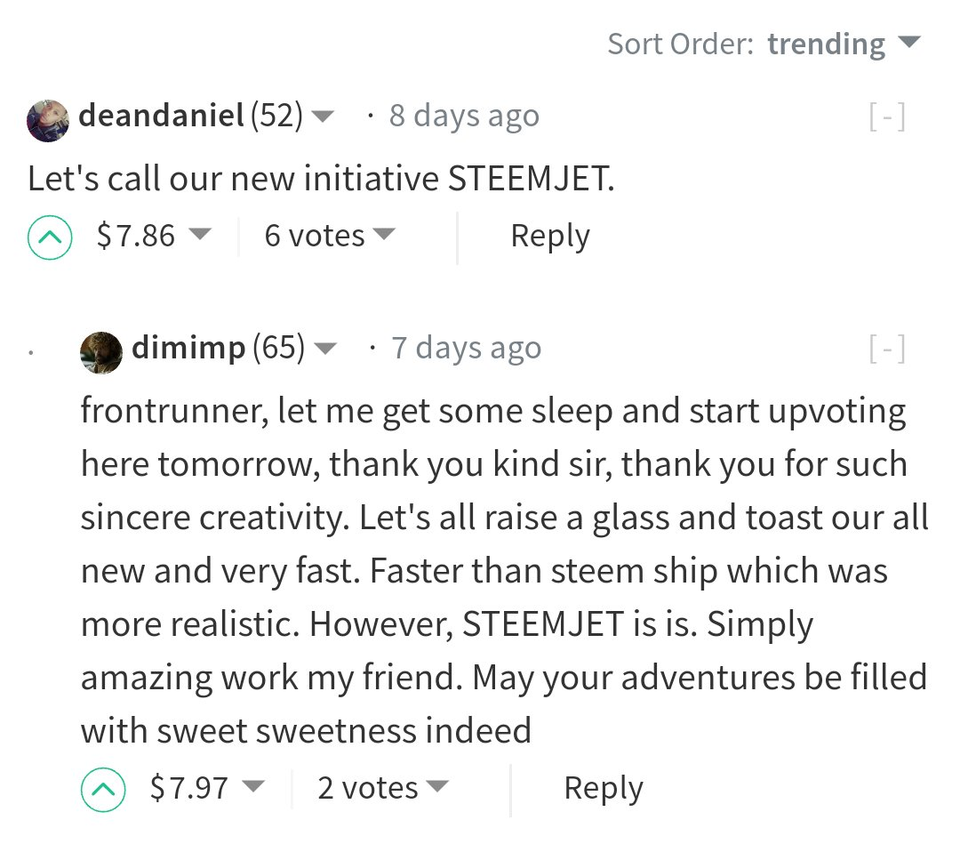Upvote dimimp's reply with circle arrow
This screenshot has height=844, width=960.
point(103,789)
